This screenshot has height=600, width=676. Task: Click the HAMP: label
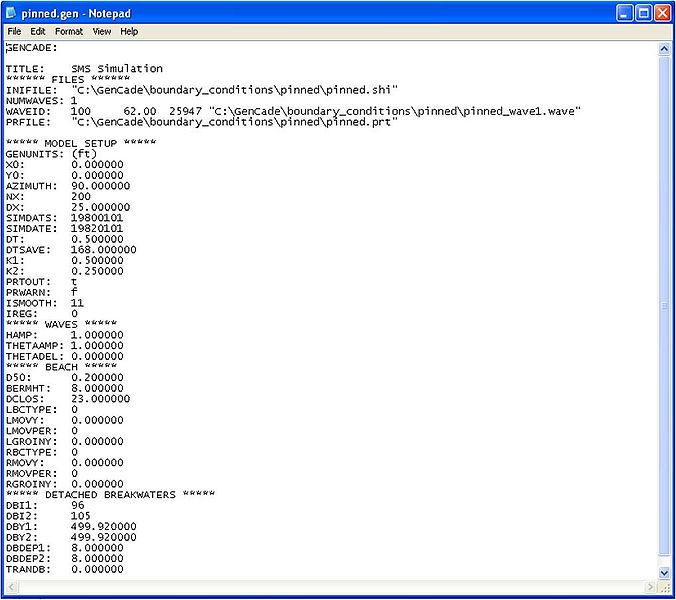tap(22, 335)
